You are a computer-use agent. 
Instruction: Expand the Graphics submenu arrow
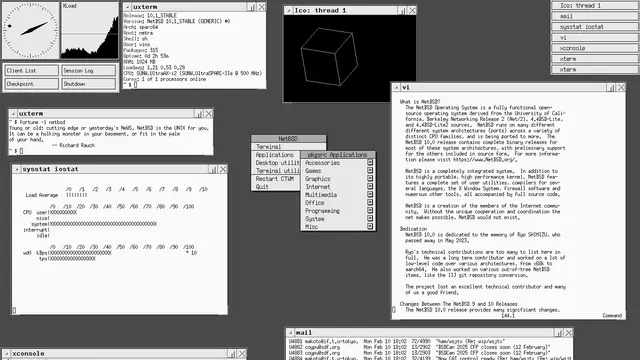click(370, 178)
